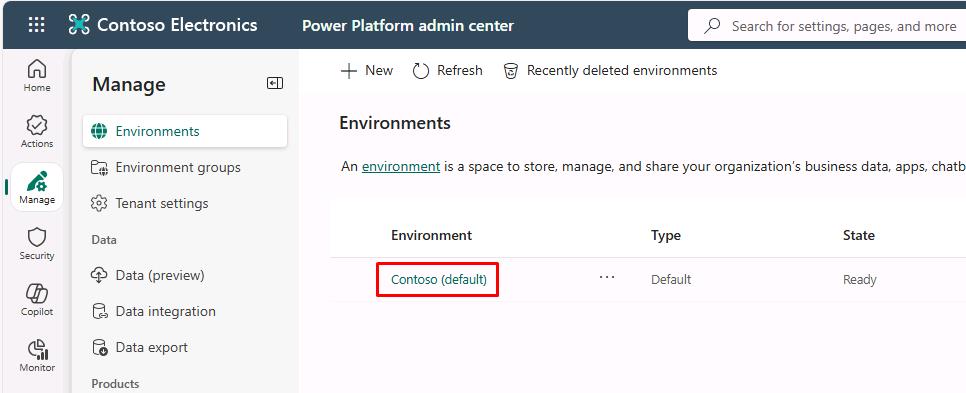This screenshot has height=393, width=966.
Task: Sort by the Environment column header
Action: (x=431, y=235)
